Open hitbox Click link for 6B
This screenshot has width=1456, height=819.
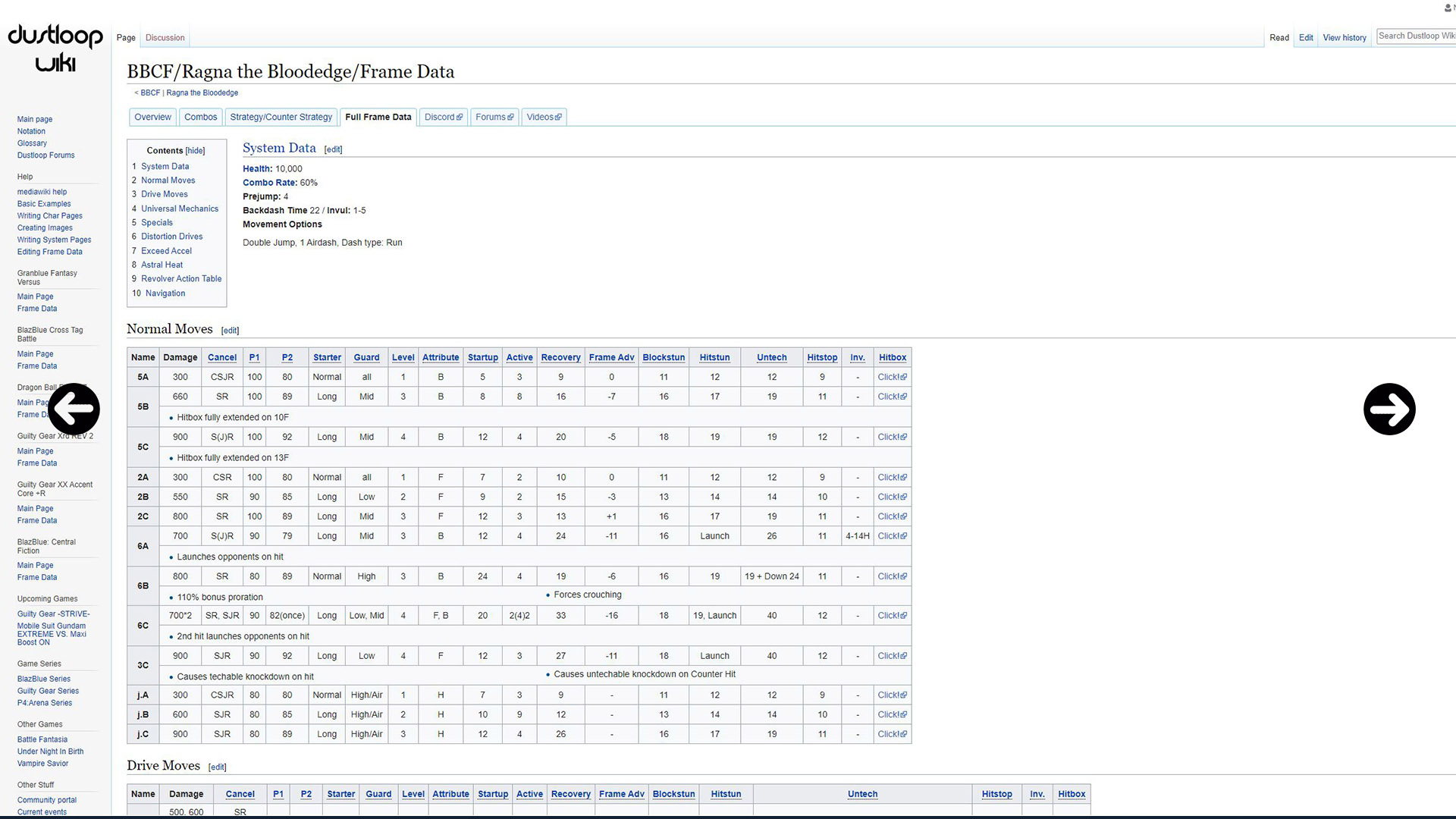tap(892, 576)
